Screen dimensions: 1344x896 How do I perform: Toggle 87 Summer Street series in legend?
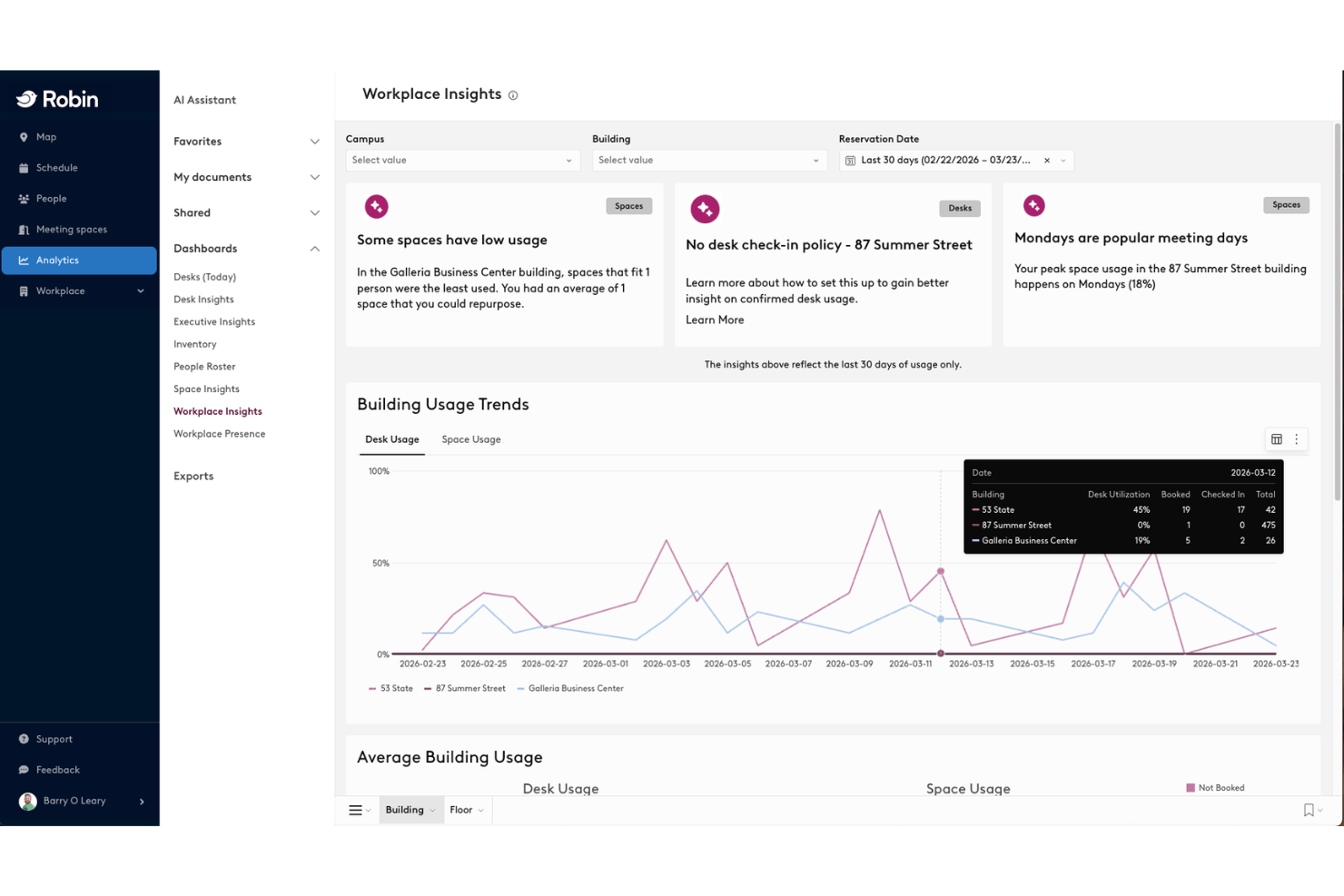tap(464, 688)
